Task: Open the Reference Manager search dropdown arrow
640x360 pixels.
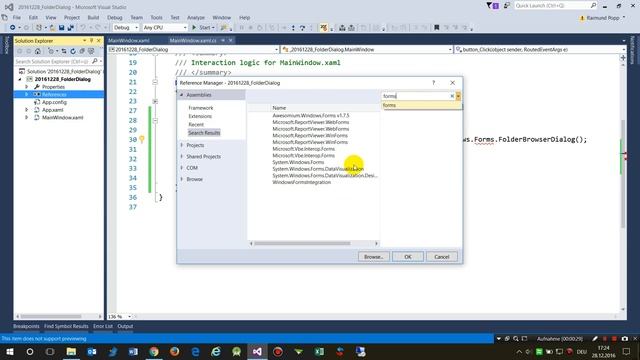Action: (458, 96)
